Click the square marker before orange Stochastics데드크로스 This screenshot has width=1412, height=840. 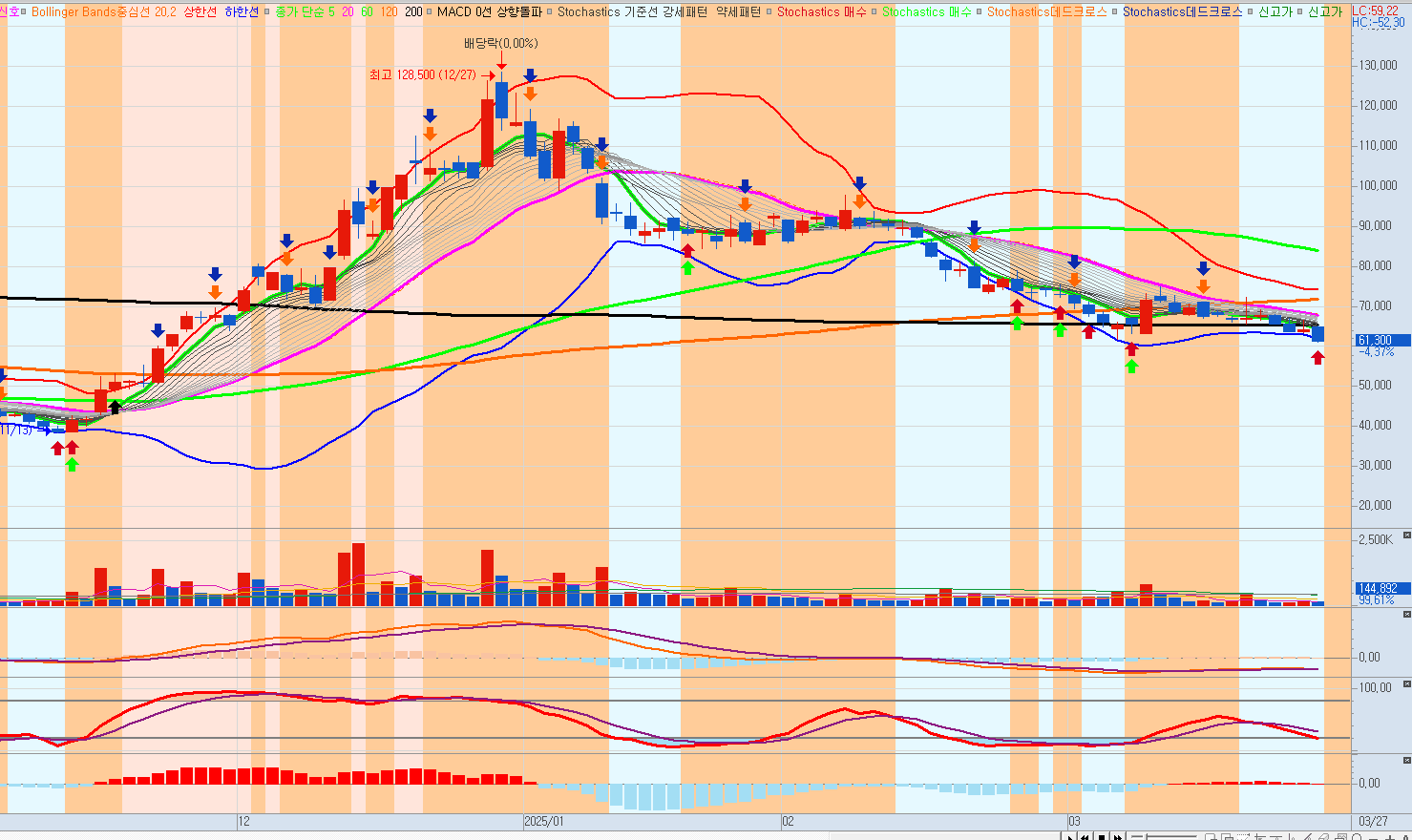click(980, 12)
